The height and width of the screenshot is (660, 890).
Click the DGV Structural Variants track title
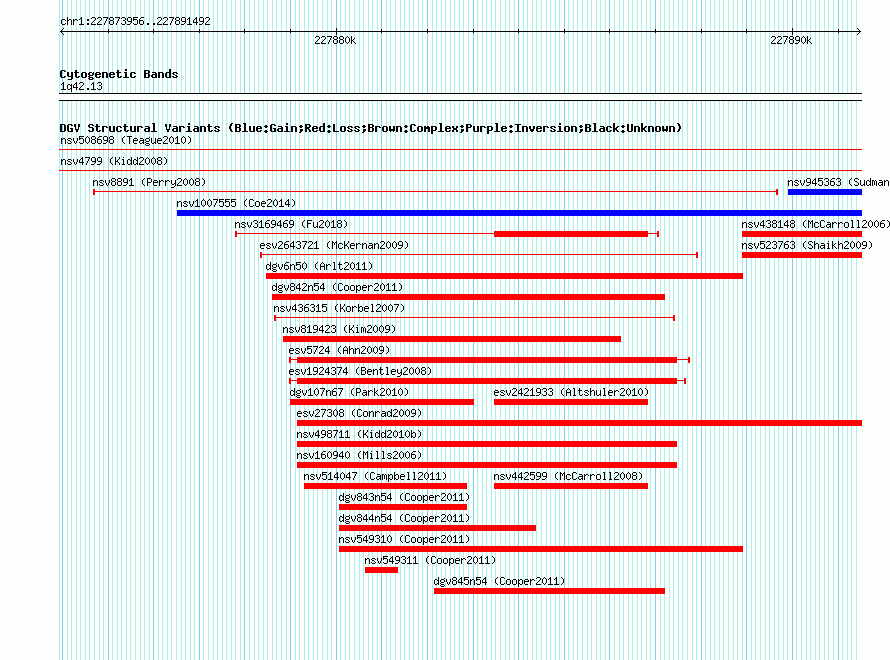click(371, 128)
